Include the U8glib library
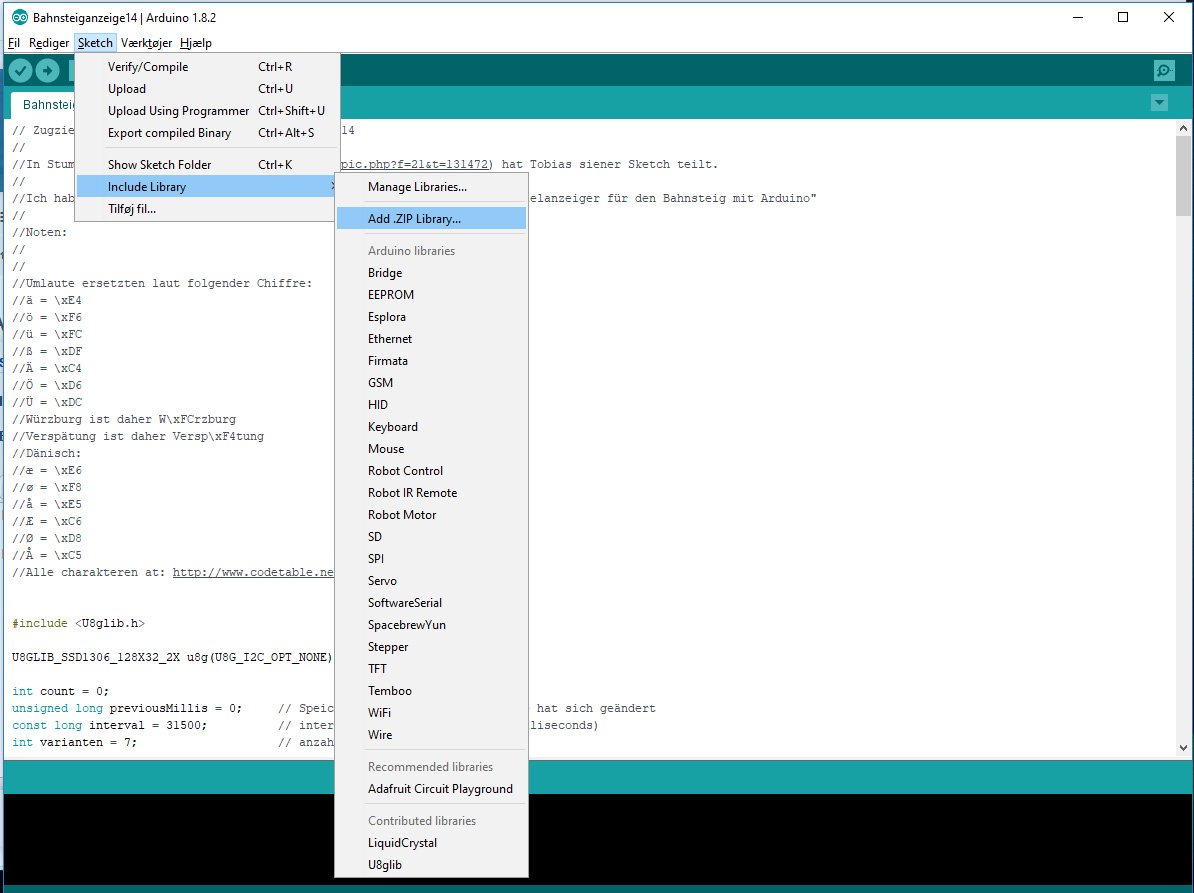 [431, 866]
